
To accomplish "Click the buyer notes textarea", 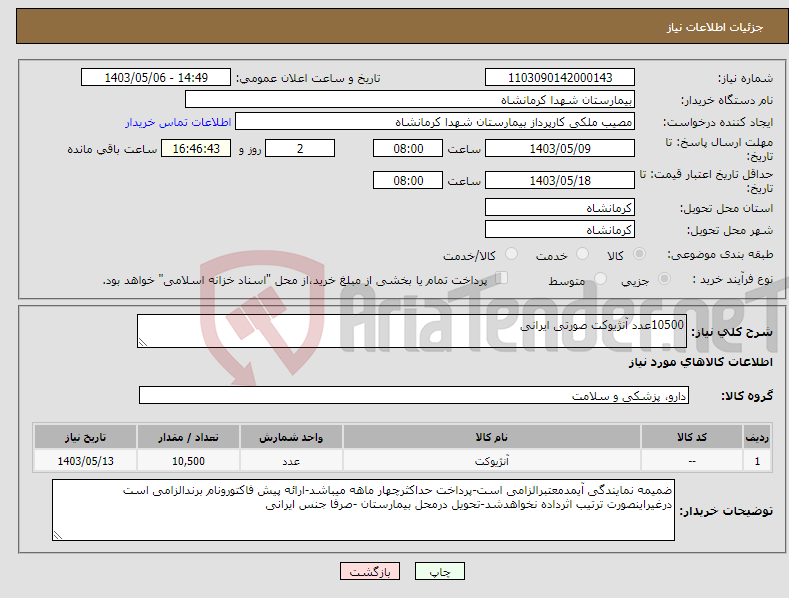I will click(363, 510).
